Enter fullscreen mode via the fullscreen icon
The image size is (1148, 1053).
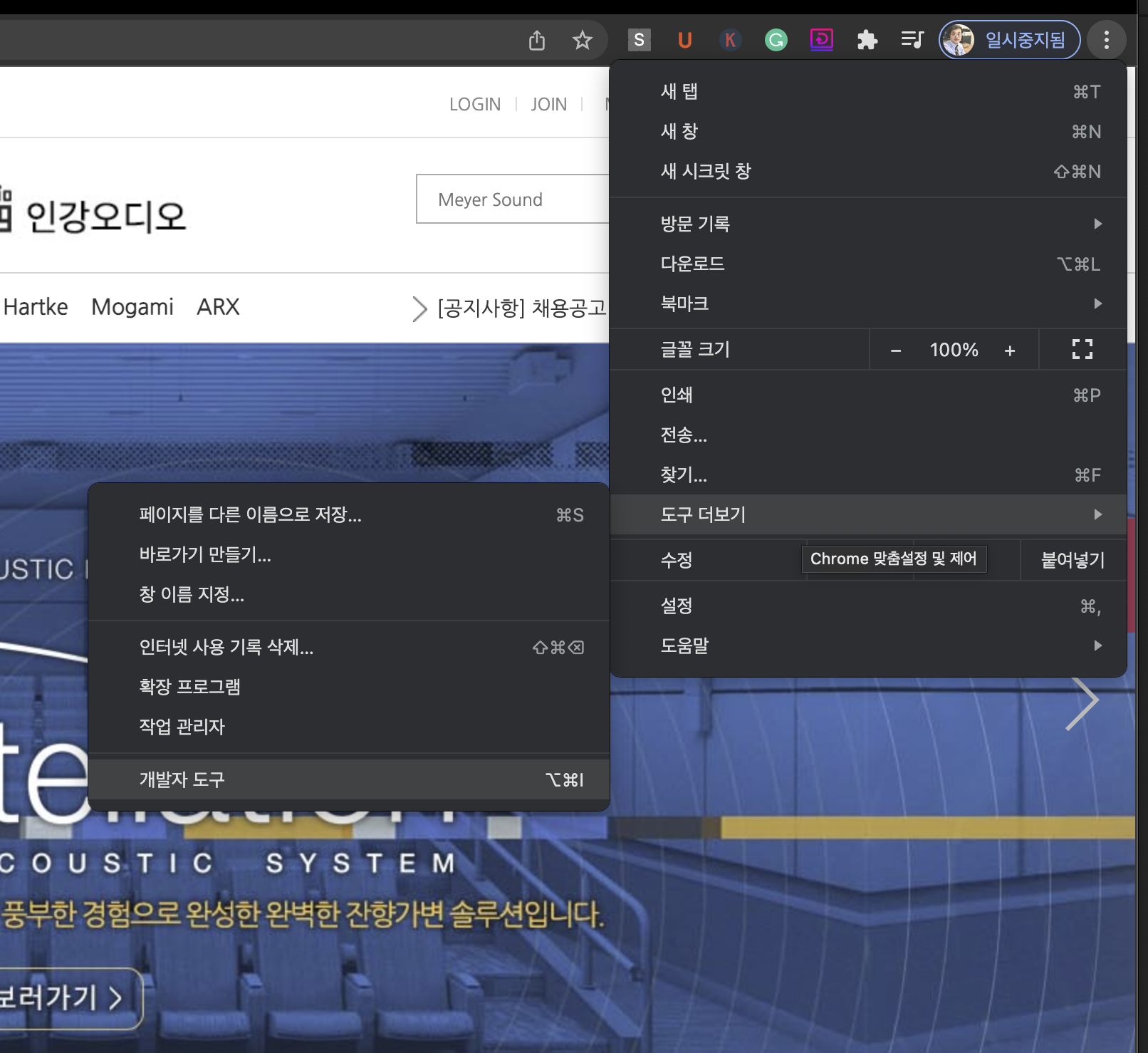pyautogui.click(x=1082, y=349)
